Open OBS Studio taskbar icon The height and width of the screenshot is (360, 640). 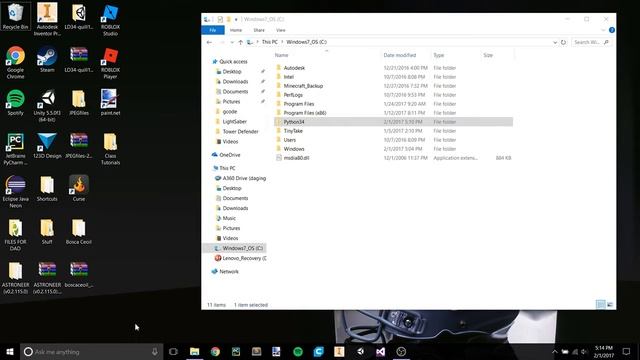click(x=401, y=351)
